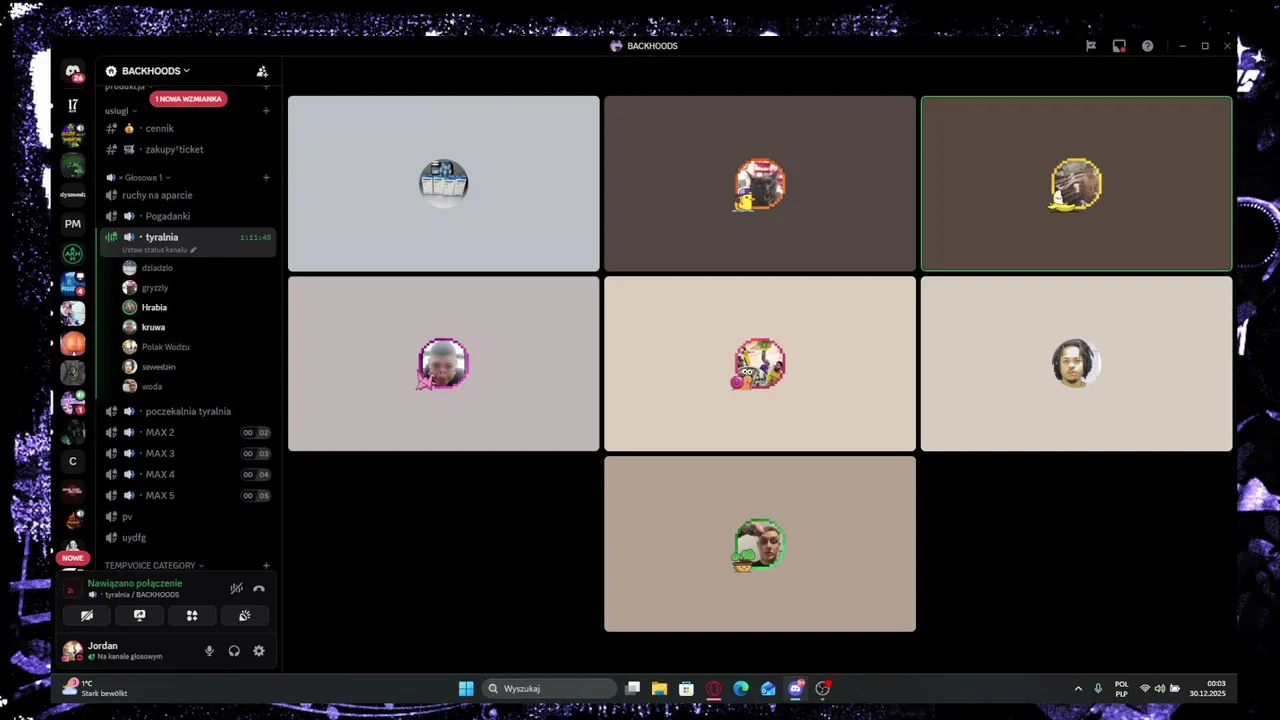The height and width of the screenshot is (720, 1280).
Task: Open the C server in server list
Action: coord(73,462)
